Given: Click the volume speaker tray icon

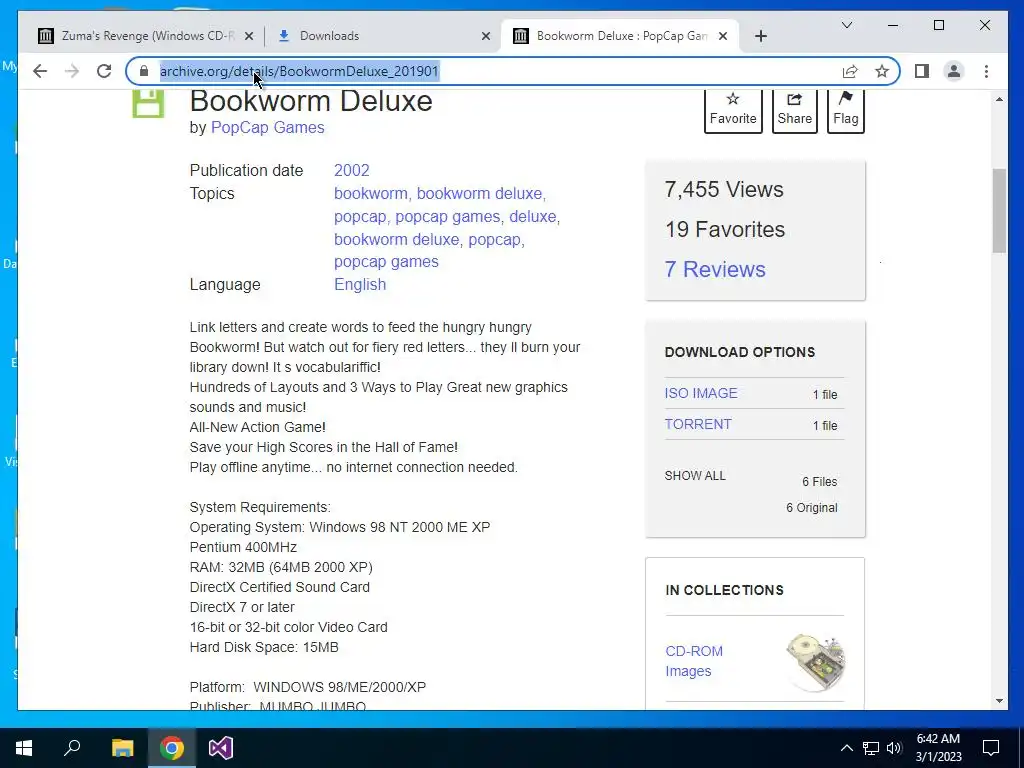Looking at the screenshot, I should (x=894, y=748).
